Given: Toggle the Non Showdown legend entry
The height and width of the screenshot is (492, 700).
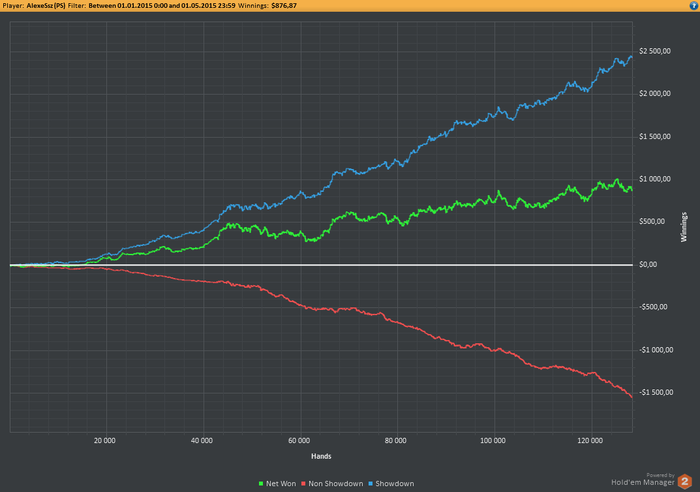Looking at the screenshot, I should [332, 484].
